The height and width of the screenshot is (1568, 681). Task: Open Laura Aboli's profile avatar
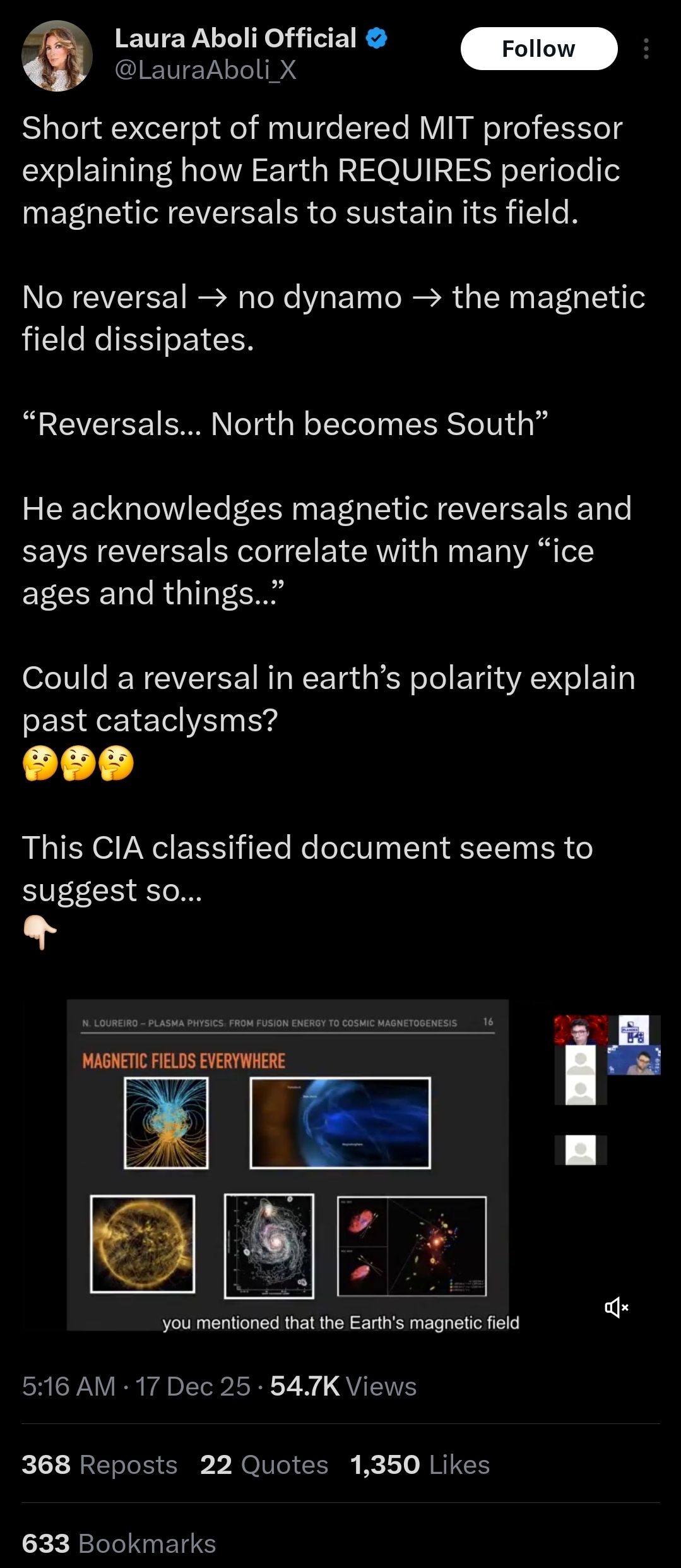(x=57, y=56)
